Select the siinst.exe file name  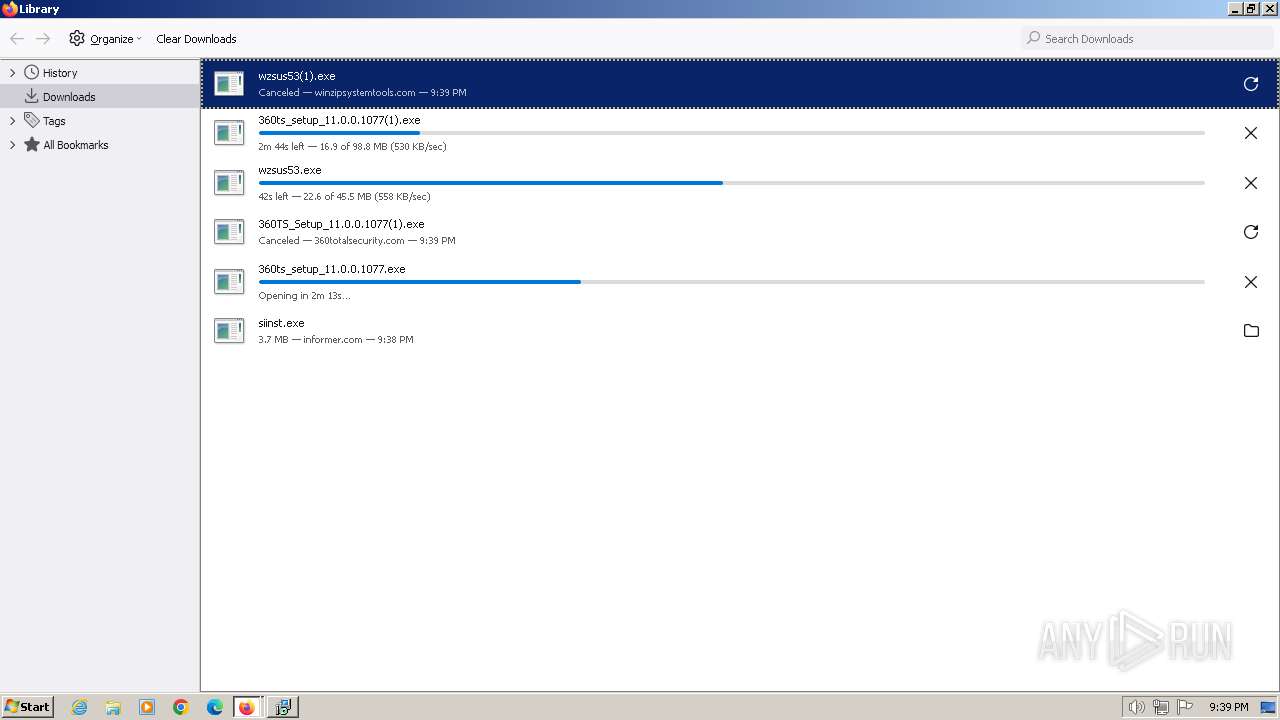click(281, 323)
